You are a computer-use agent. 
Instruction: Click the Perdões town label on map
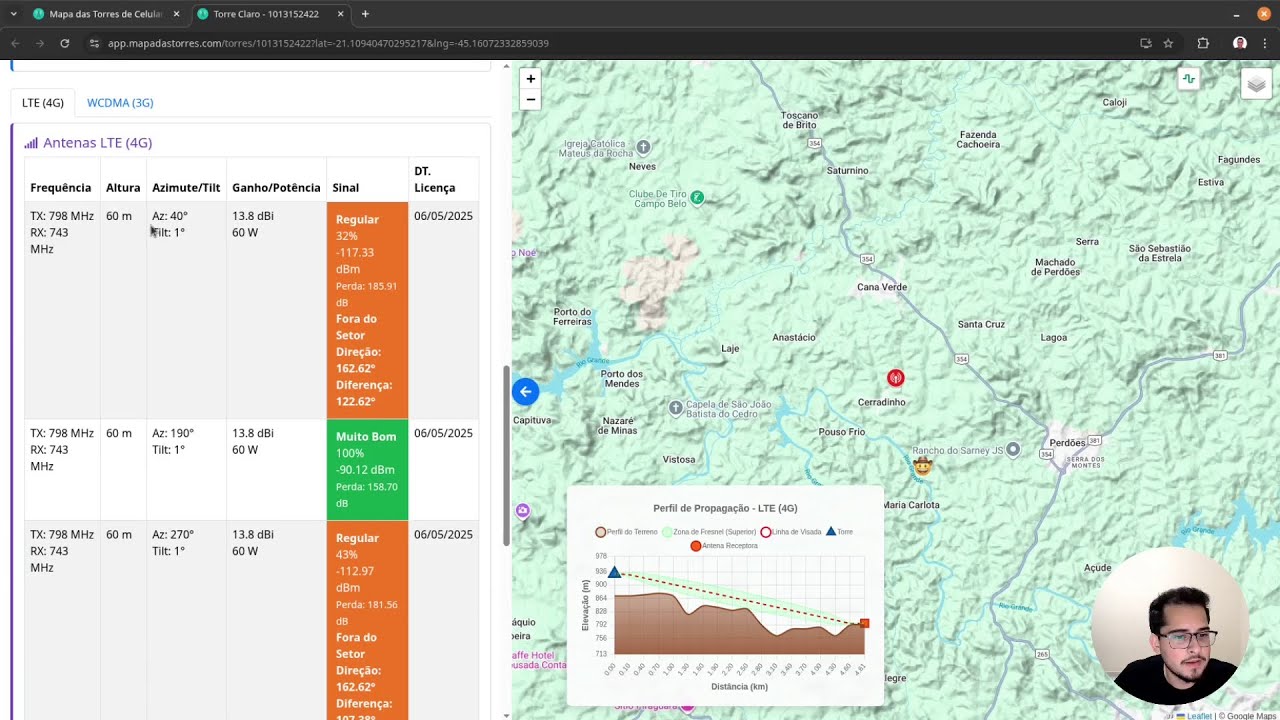coord(1067,443)
